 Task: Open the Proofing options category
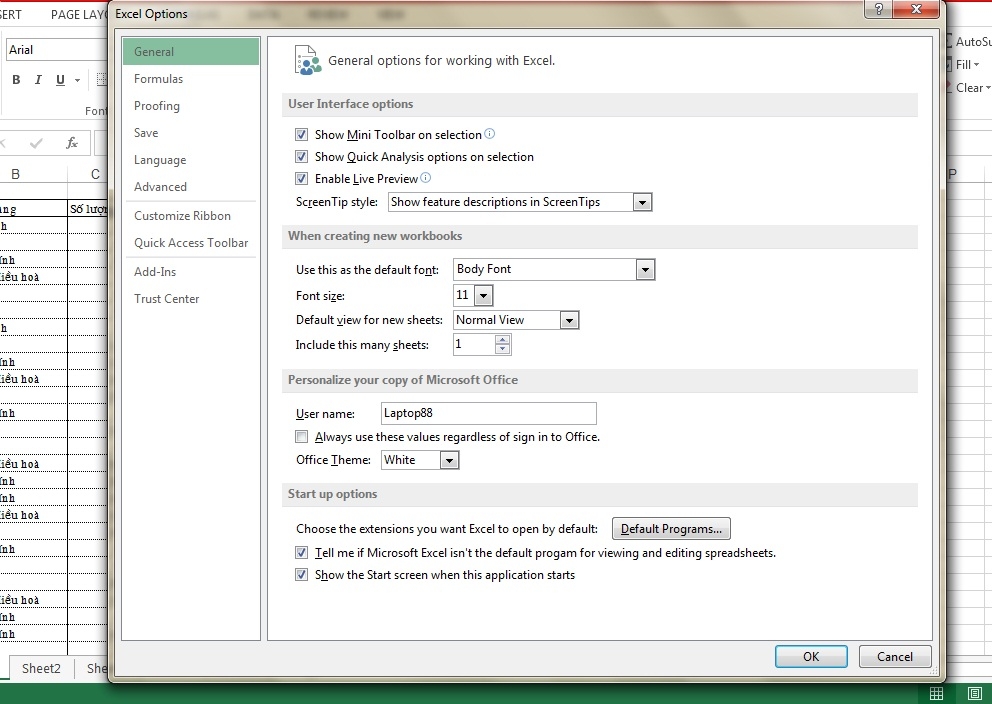pos(191,106)
